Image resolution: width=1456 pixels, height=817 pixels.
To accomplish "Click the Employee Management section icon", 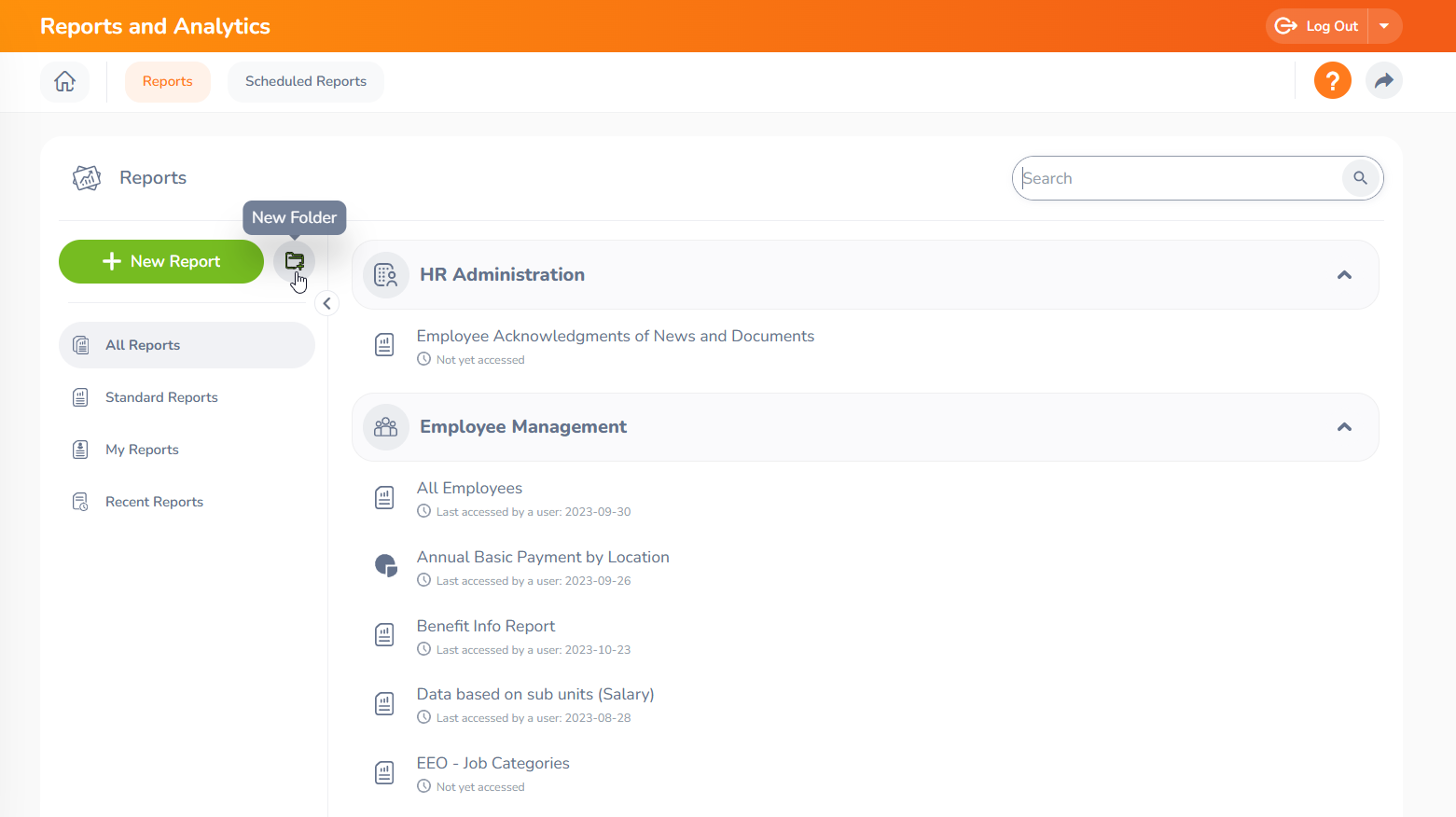I will [x=385, y=427].
